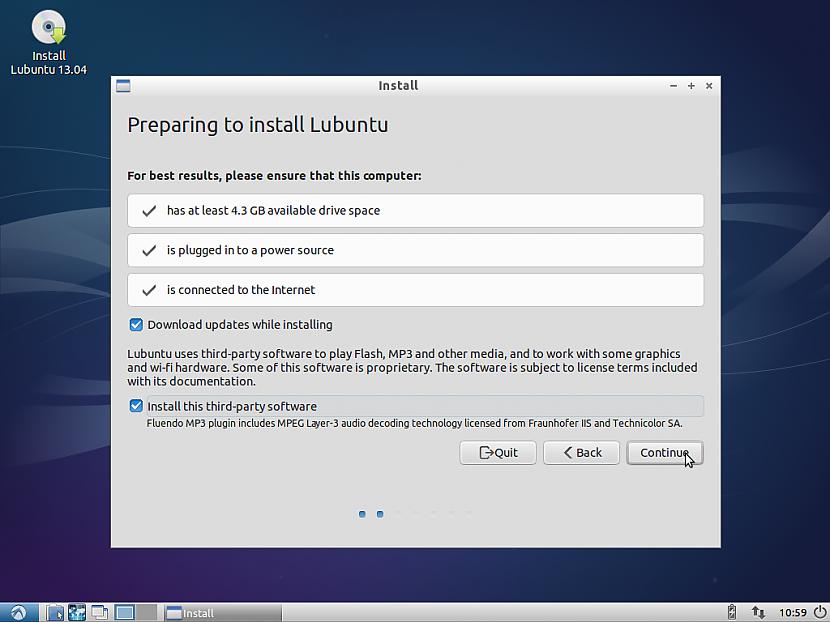Switch to the first workspace in the pager
The height and width of the screenshot is (622, 830).
click(124, 612)
